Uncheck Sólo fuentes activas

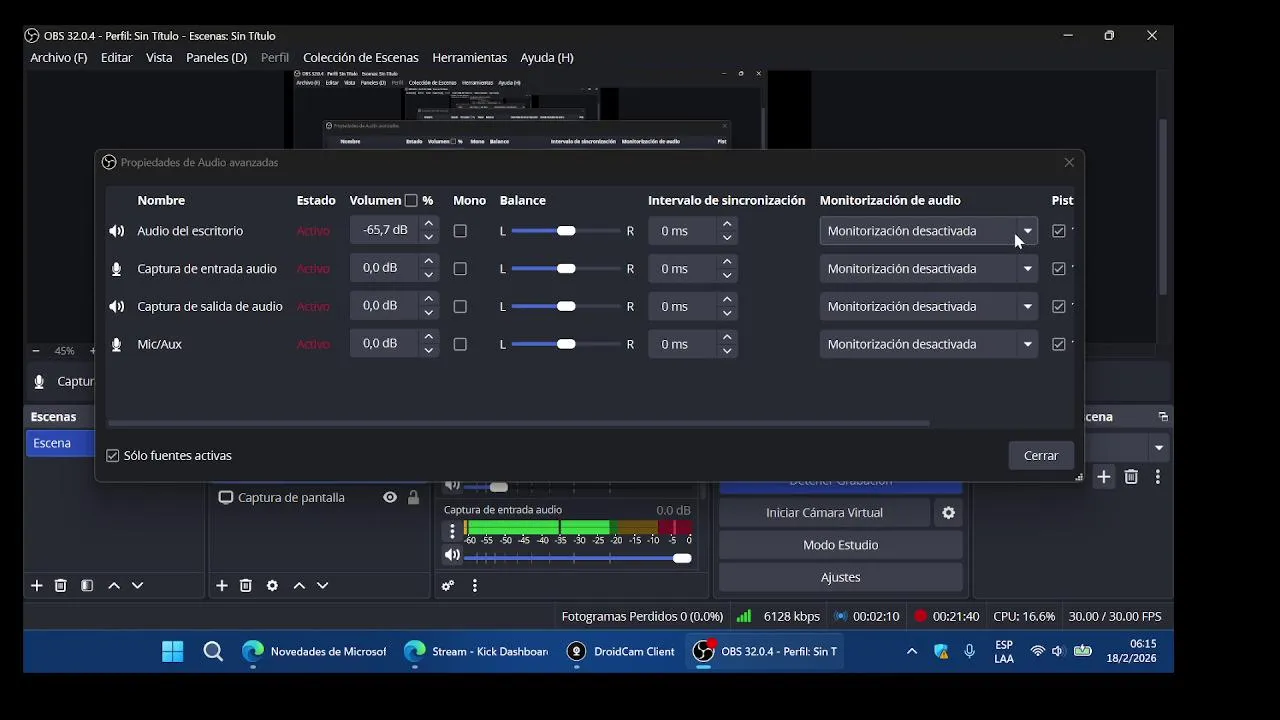pos(113,456)
